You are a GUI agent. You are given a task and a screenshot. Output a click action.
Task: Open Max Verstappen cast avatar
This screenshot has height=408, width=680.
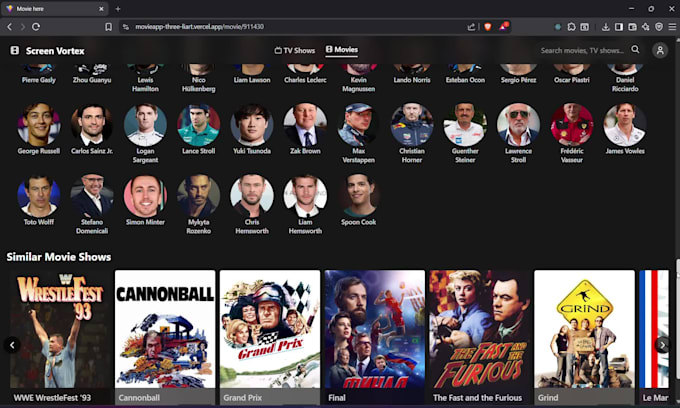coord(359,124)
